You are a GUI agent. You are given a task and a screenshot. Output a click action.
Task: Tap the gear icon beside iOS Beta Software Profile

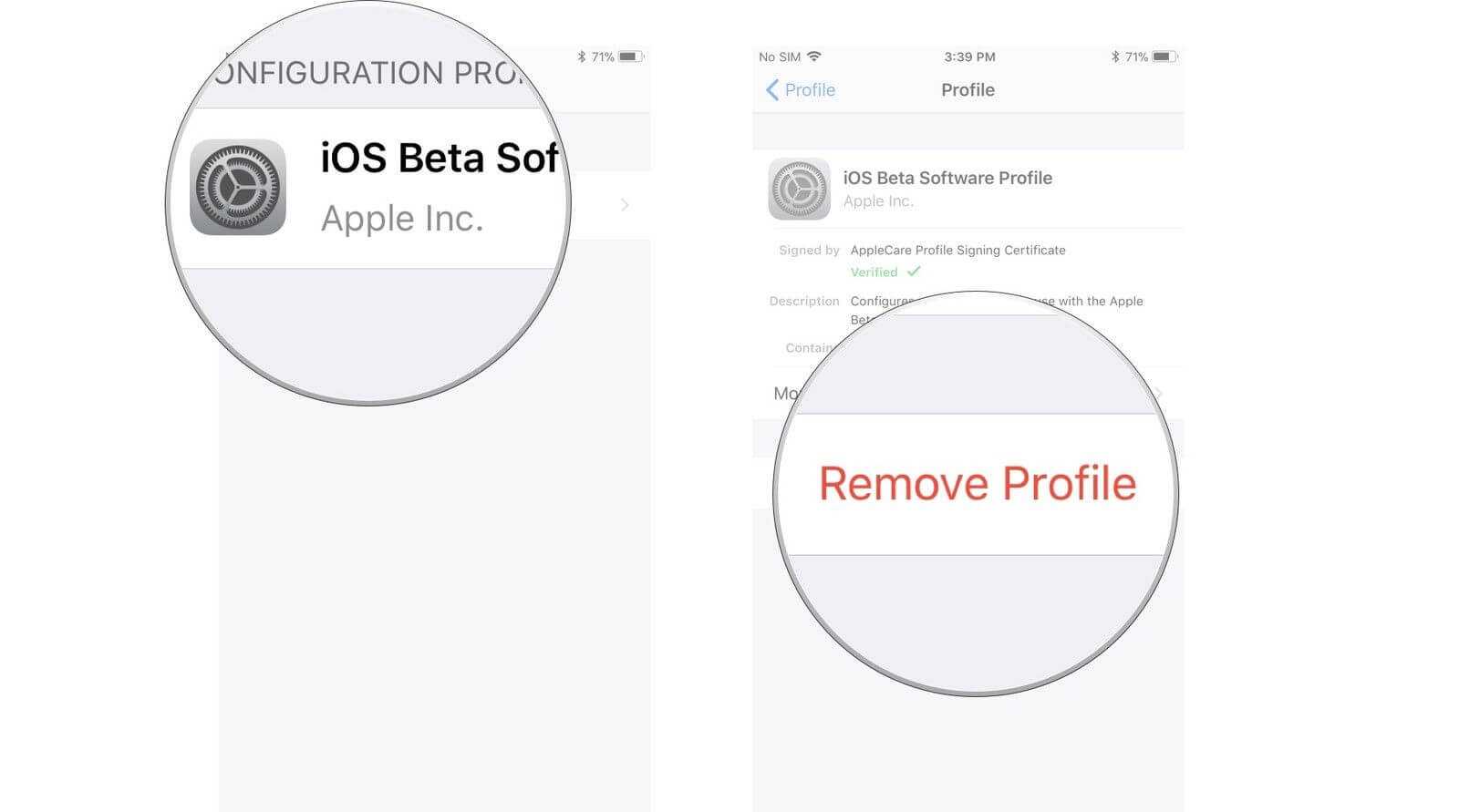pyautogui.click(x=799, y=189)
